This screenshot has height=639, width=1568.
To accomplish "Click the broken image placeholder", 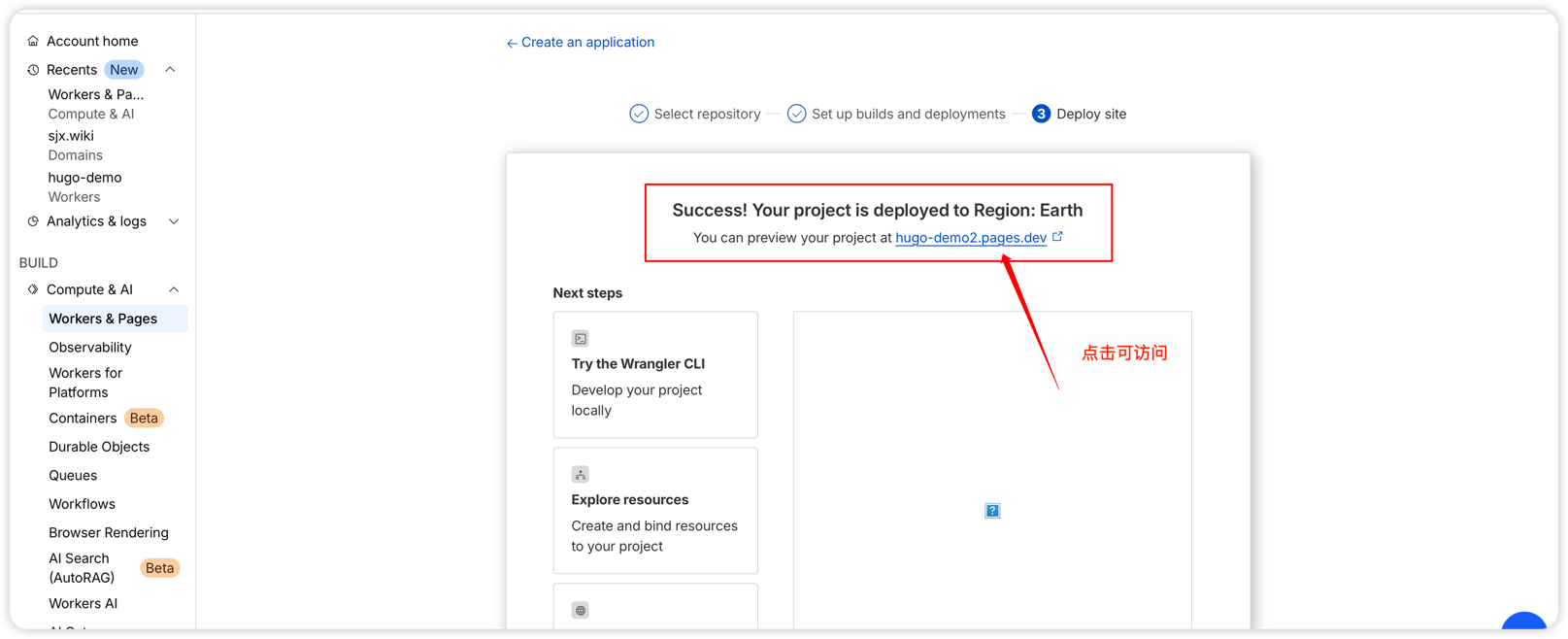I will tap(992, 511).
